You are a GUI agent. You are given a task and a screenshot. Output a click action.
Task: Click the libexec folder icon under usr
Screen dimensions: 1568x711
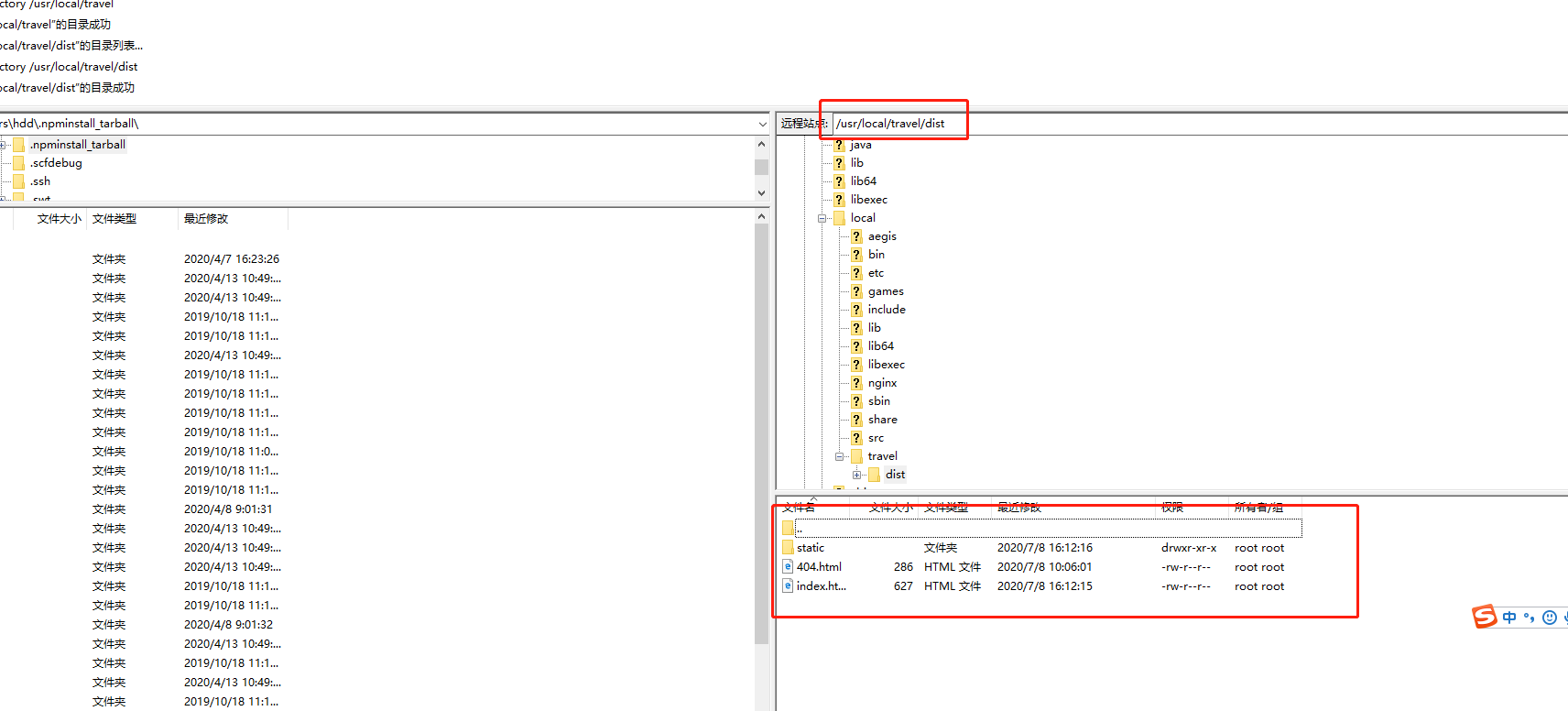click(839, 200)
